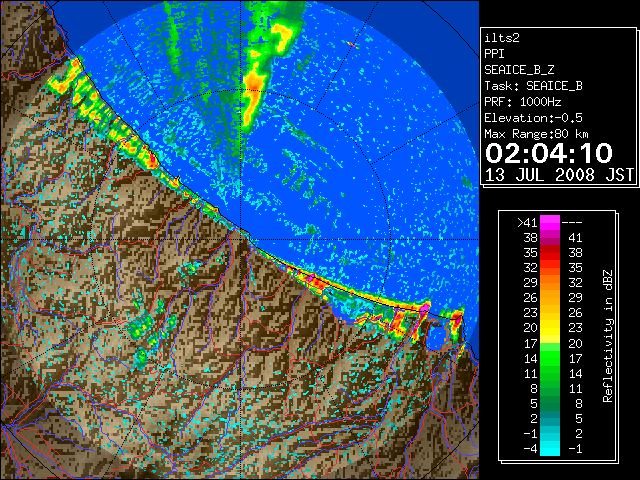Click the green 11-14 dBZ legend swatch
640x480 pixels.
click(550, 373)
